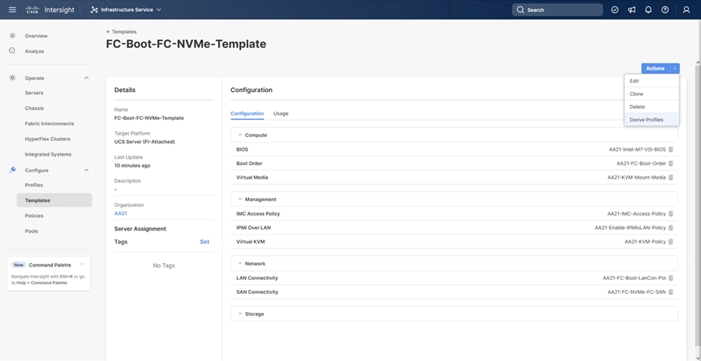Open the Infrastructure Service switcher dropdown
The width and height of the screenshot is (701, 361).
(x=126, y=10)
